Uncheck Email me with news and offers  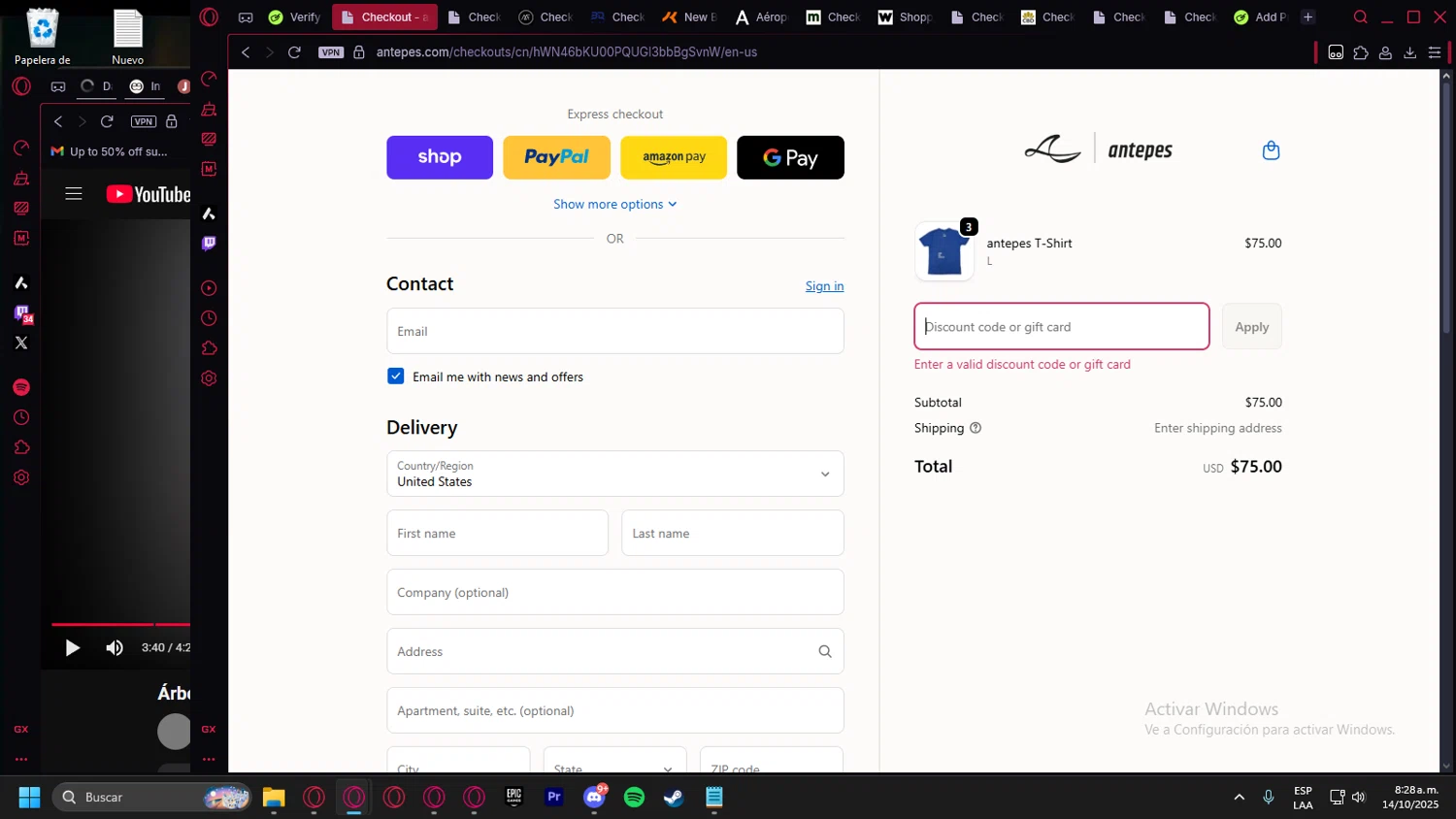coord(395,377)
